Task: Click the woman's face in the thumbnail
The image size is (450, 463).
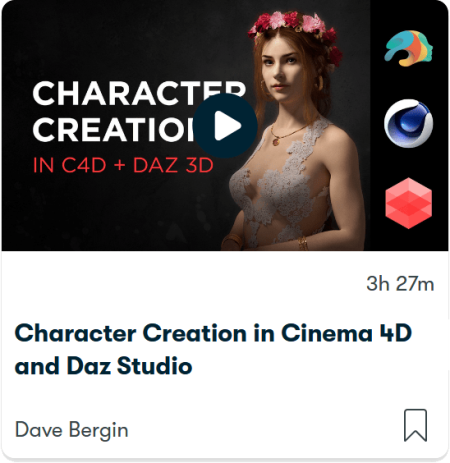Action: pos(279,65)
